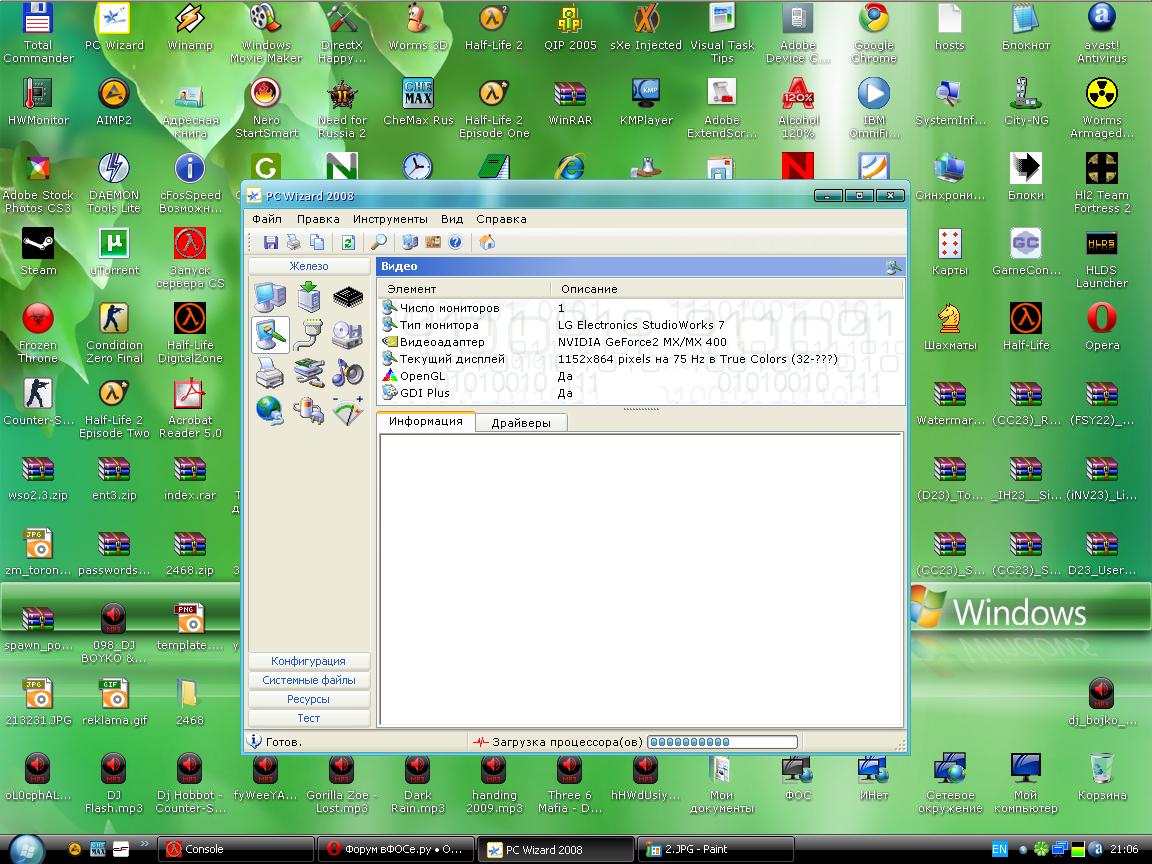
Task: Click the Save icon in PC Wizard toolbar
Action: click(270, 242)
